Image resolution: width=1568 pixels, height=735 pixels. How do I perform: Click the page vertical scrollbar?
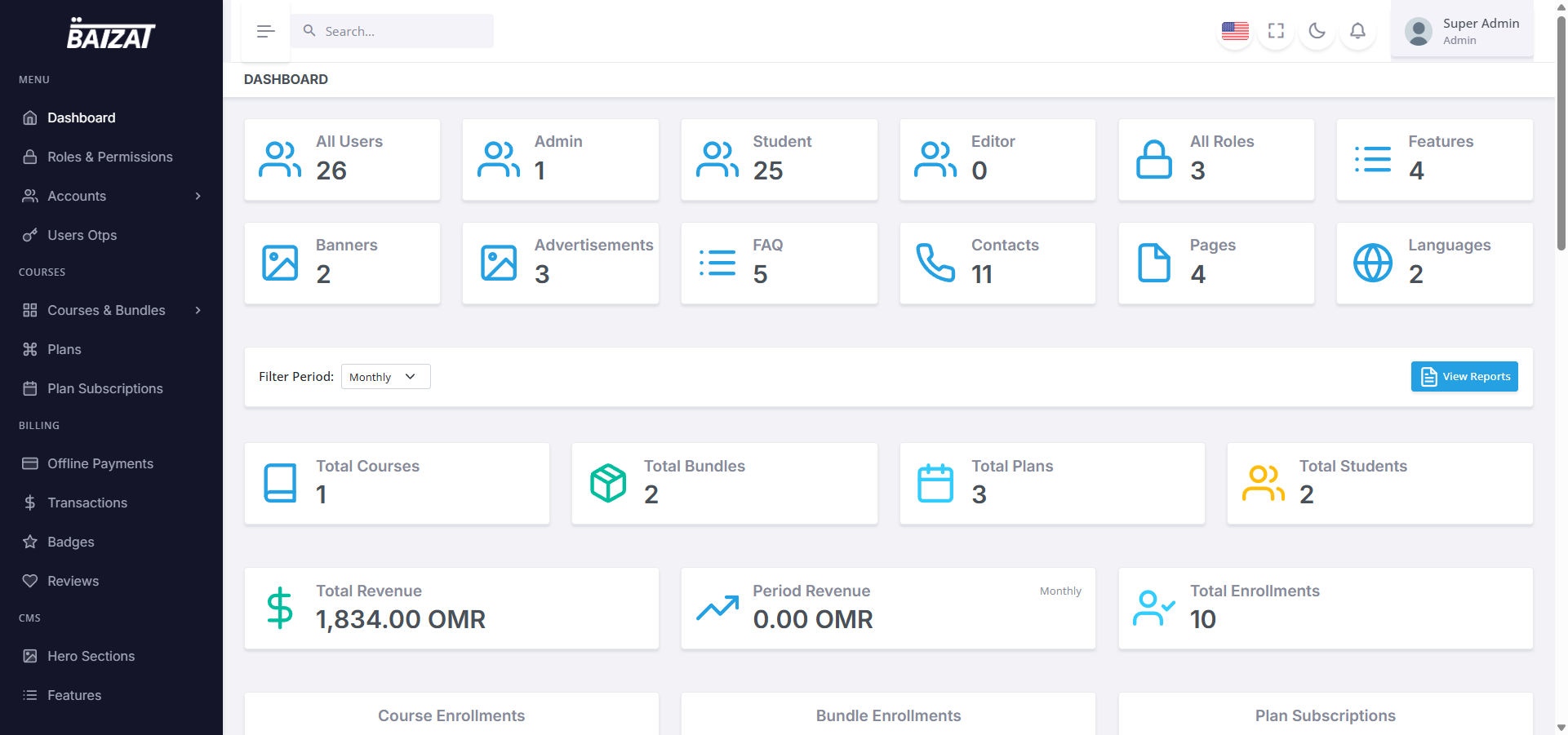[x=1561, y=131]
